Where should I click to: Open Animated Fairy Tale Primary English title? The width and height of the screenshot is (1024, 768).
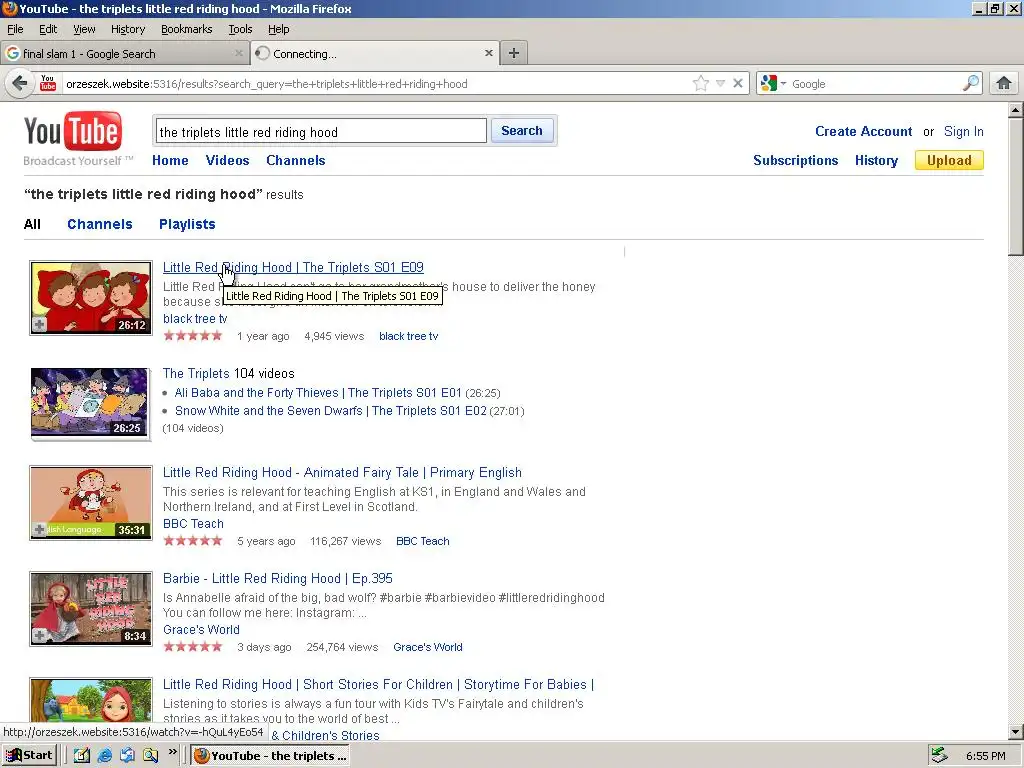click(x=342, y=472)
